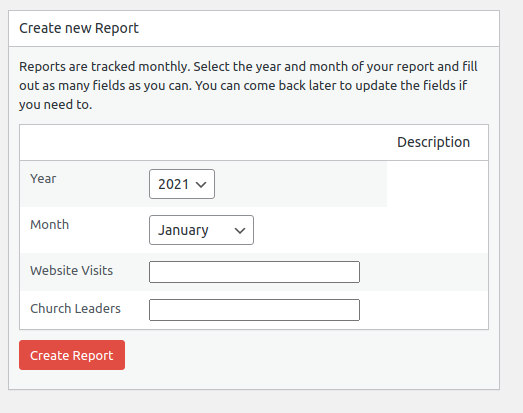Open the Year dropdown showing 2021
This screenshot has height=413, width=523.
point(182,184)
